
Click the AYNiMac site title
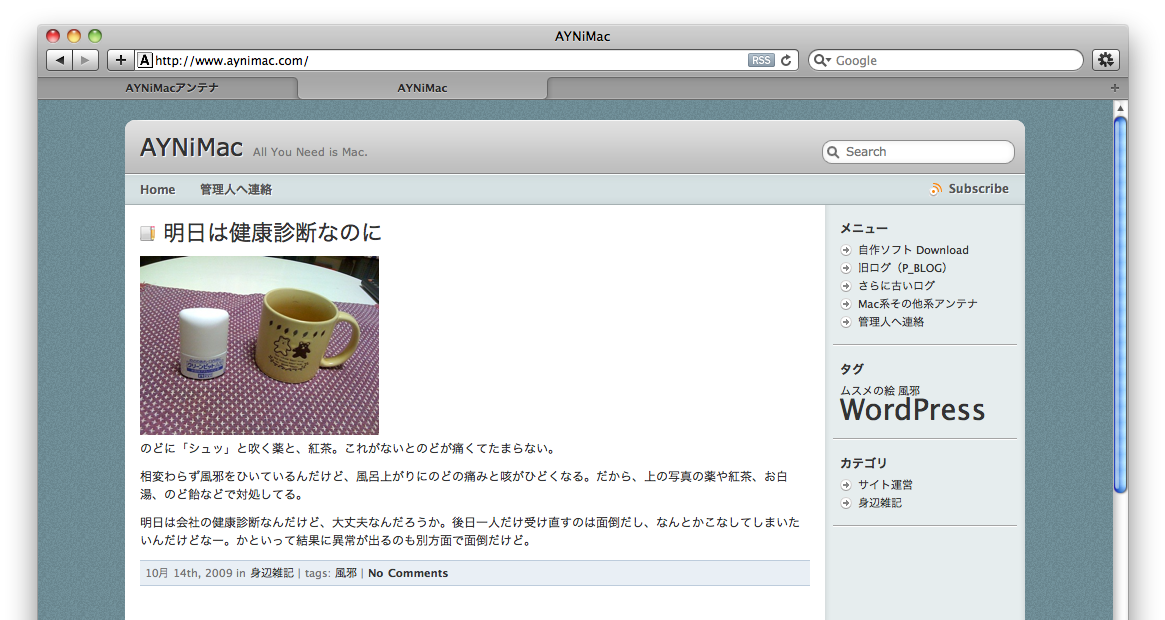click(x=191, y=148)
